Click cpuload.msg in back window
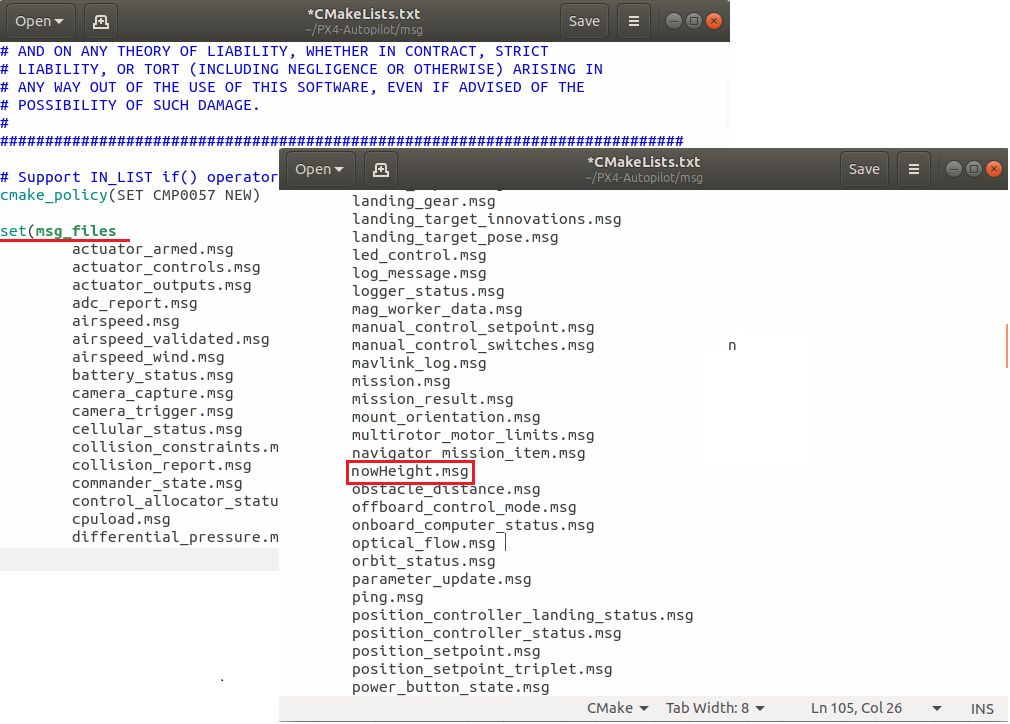This screenshot has width=1010, height=724. tap(121, 520)
